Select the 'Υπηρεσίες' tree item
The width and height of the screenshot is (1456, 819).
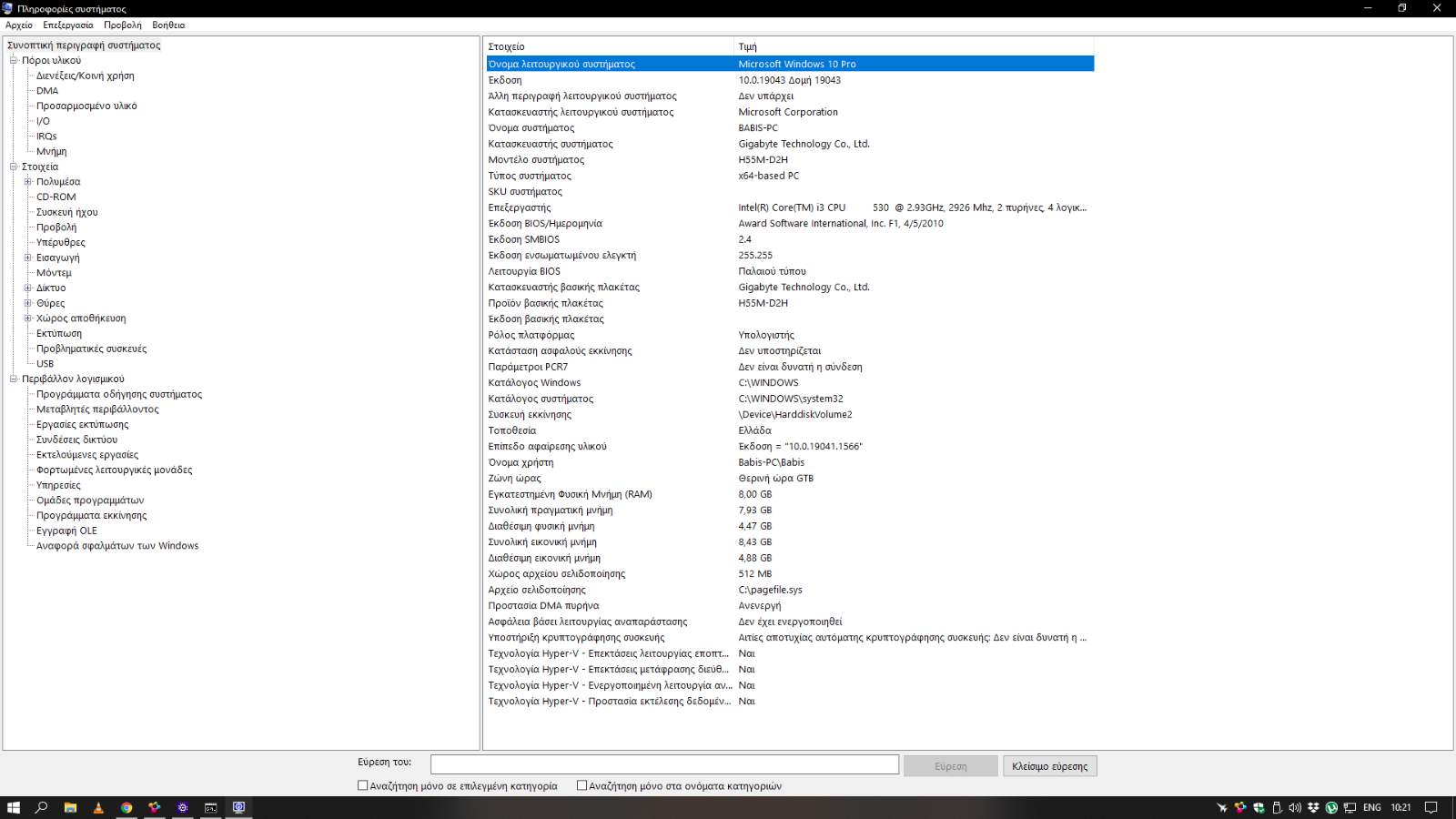point(58,485)
